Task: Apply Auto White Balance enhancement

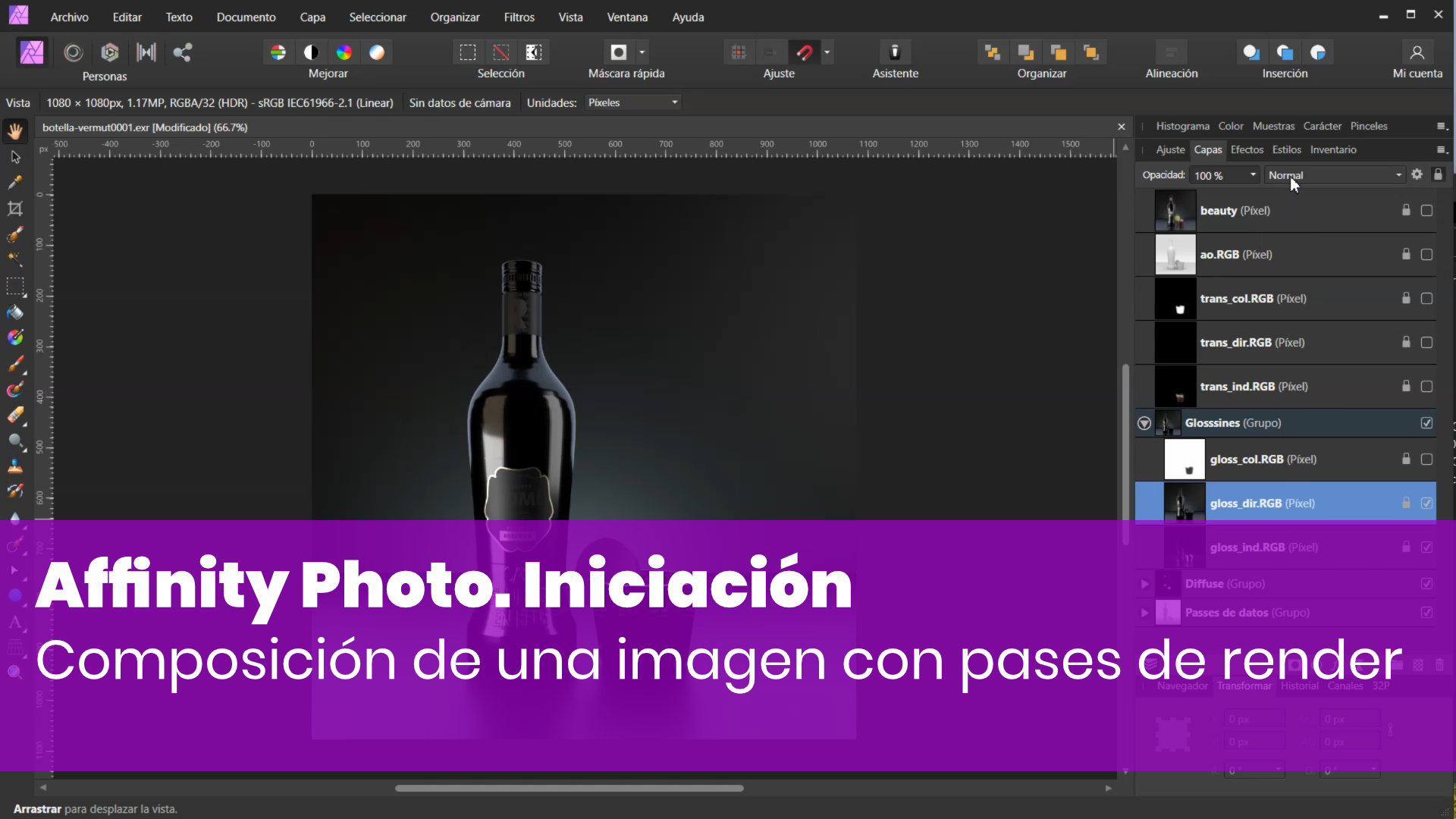Action: tap(377, 52)
